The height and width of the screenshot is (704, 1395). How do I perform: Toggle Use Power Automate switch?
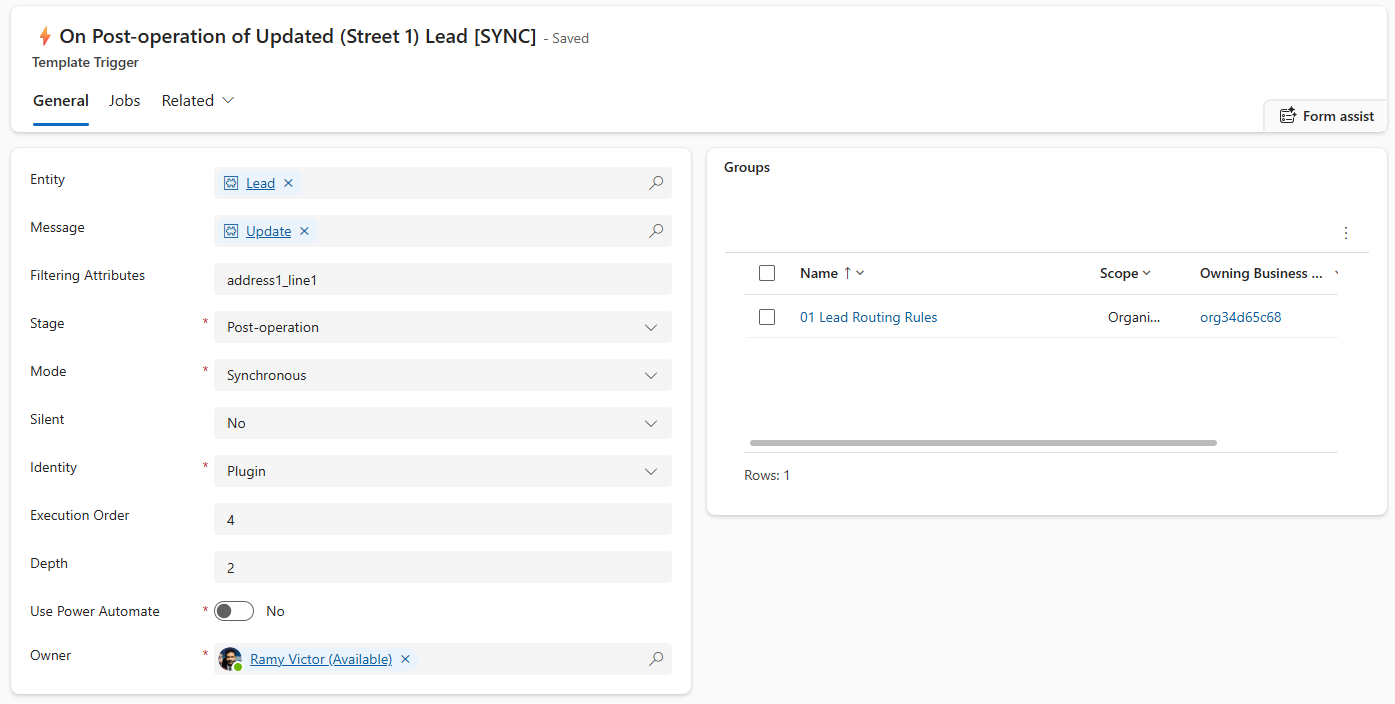tap(234, 611)
